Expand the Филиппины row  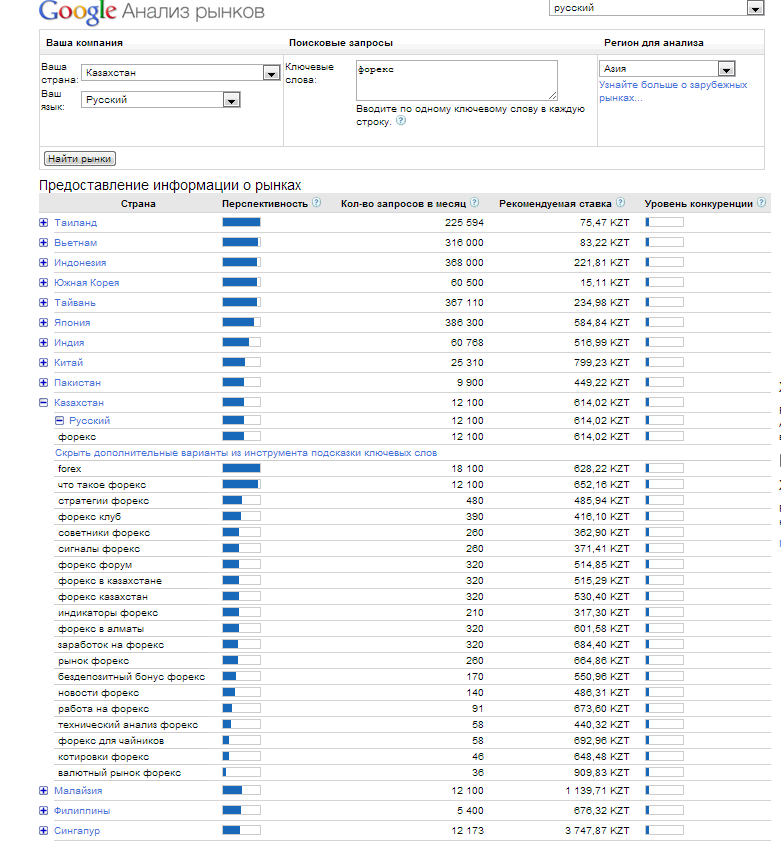(44, 811)
